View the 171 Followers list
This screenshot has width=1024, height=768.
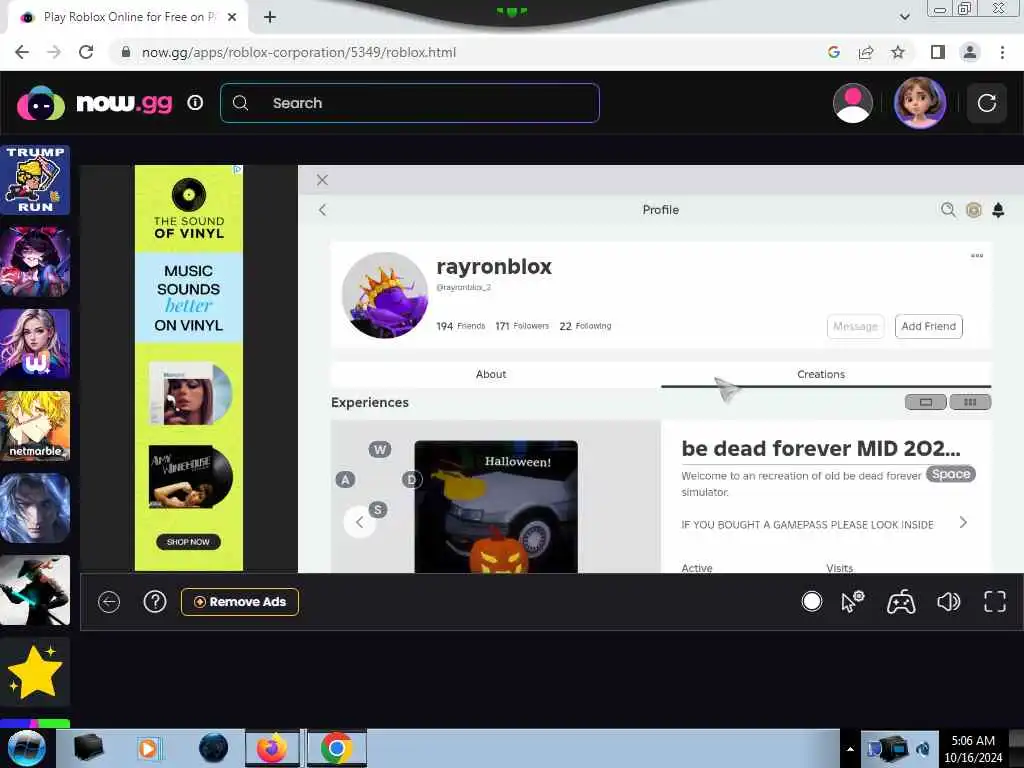(x=522, y=326)
